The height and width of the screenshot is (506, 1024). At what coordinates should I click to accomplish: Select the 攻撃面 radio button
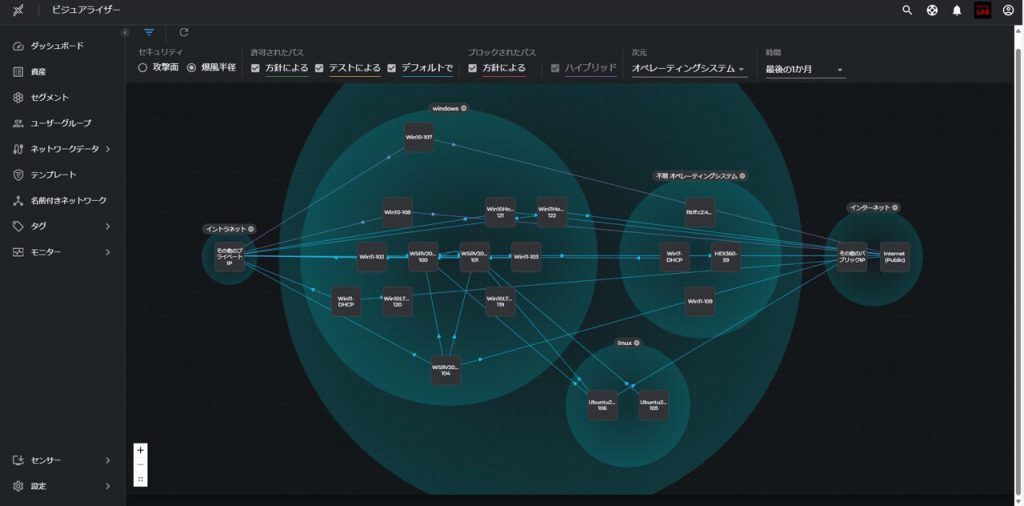point(142,68)
